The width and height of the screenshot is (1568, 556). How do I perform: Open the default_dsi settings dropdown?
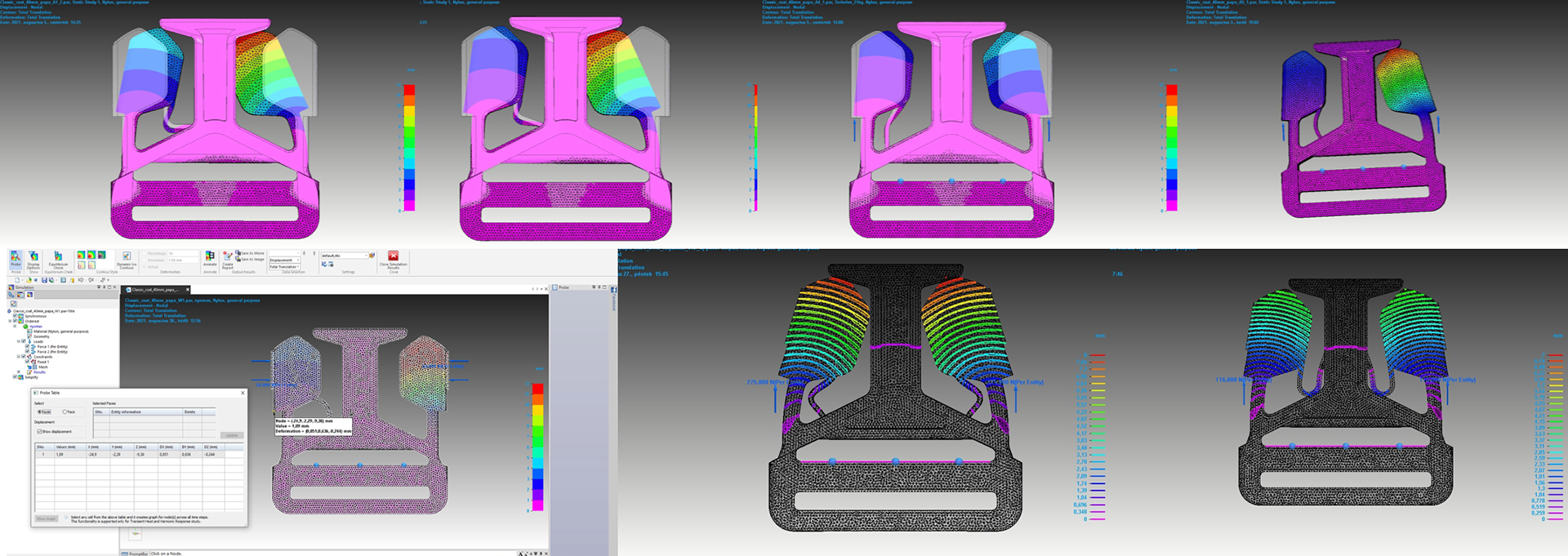coord(345,256)
